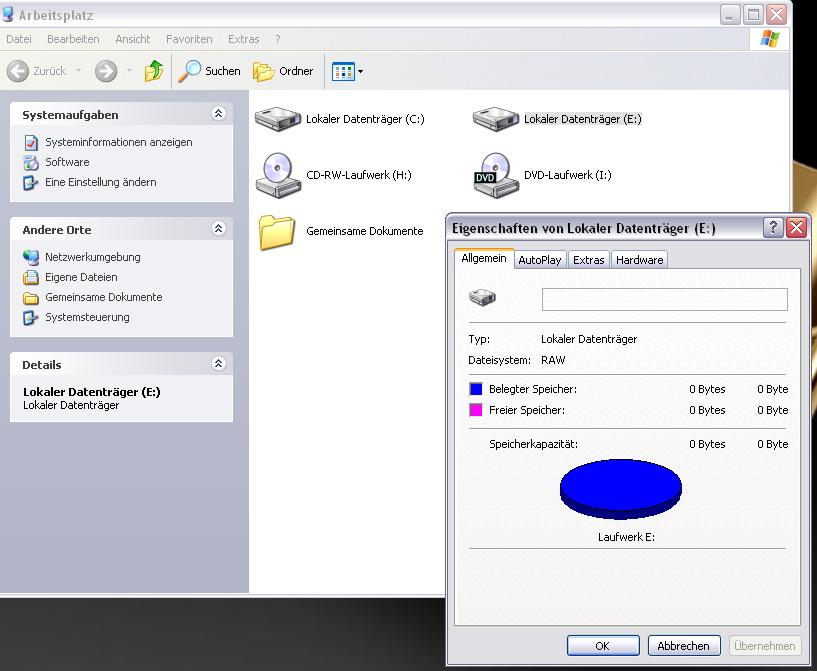Click the Systeminformationen checklist icon
Image resolution: width=817 pixels, height=671 pixels.
pyautogui.click(x=31, y=142)
